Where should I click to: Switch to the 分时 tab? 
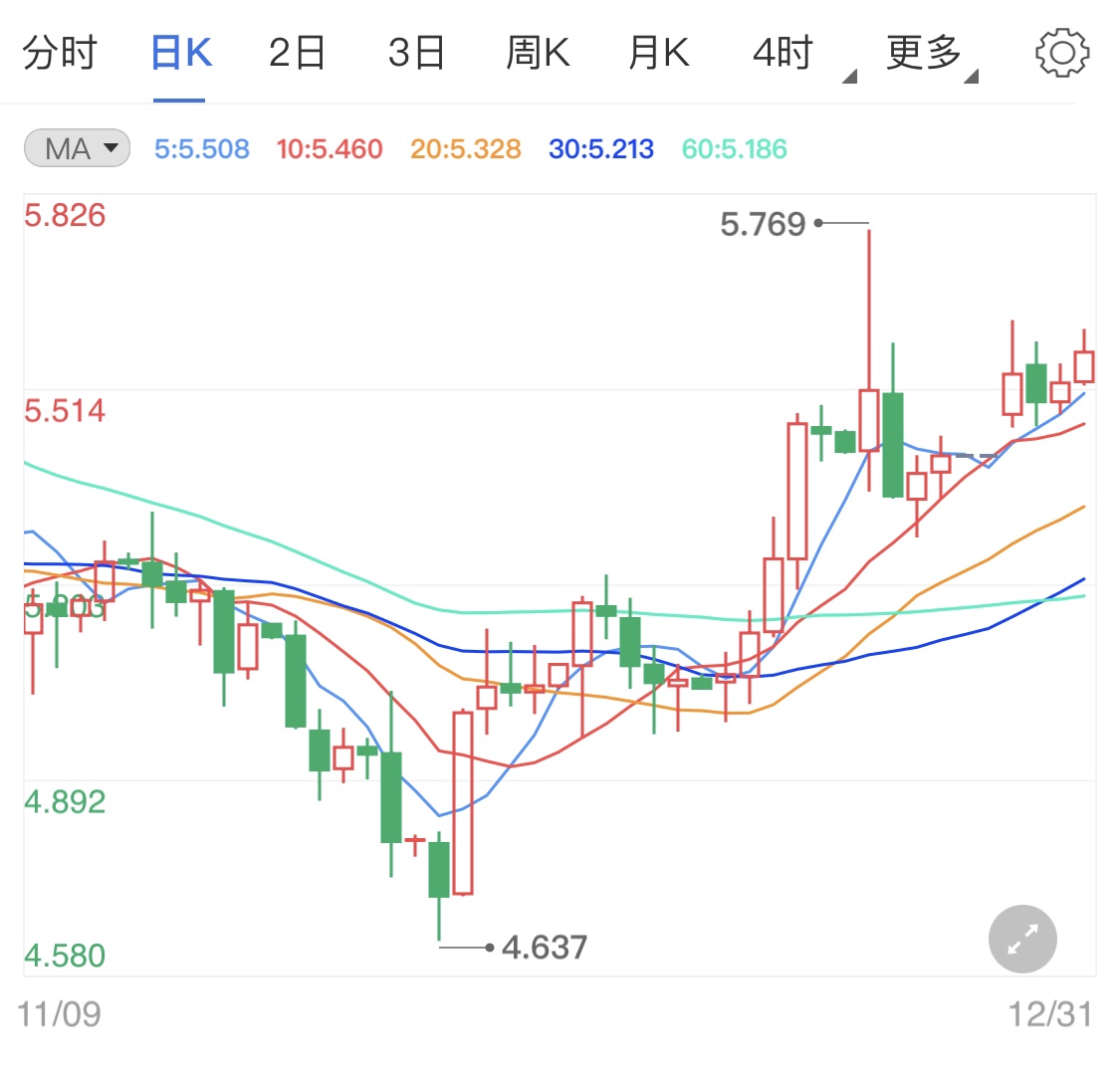[x=62, y=53]
